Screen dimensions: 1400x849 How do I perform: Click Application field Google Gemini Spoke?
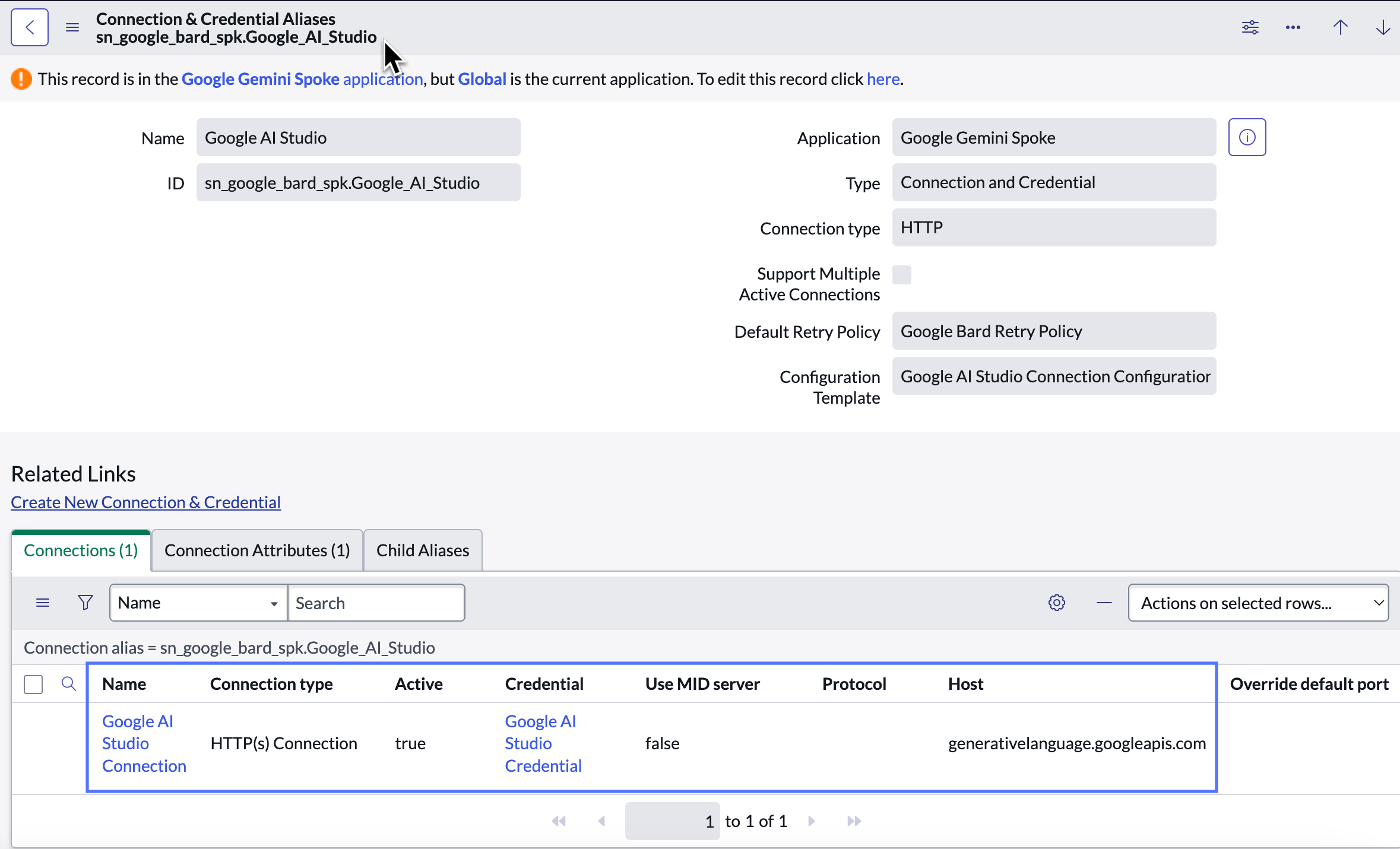pos(1054,137)
